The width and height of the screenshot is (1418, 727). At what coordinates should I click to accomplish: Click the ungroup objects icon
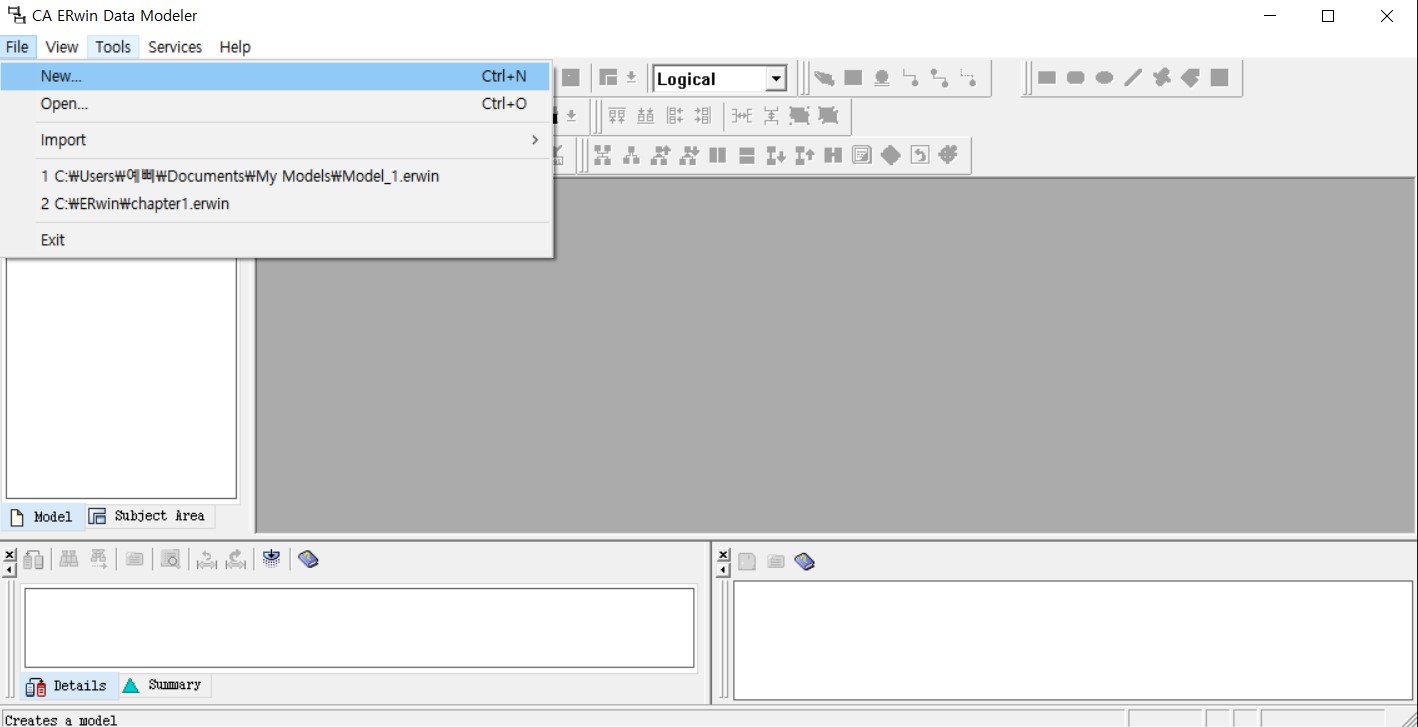tap(828, 116)
